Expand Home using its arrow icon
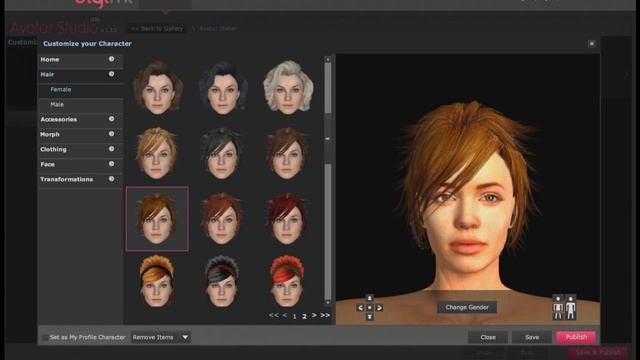 [x=111, y=59]
